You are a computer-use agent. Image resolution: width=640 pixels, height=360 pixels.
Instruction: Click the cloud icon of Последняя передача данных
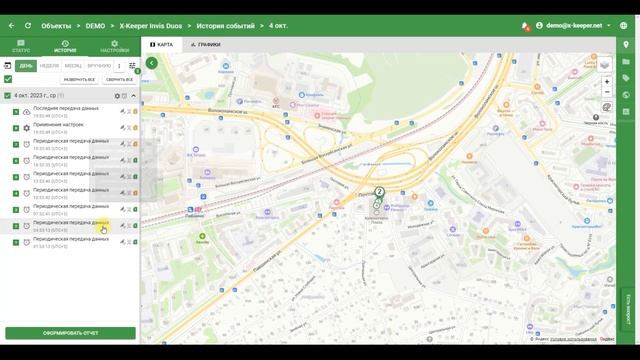27,112
